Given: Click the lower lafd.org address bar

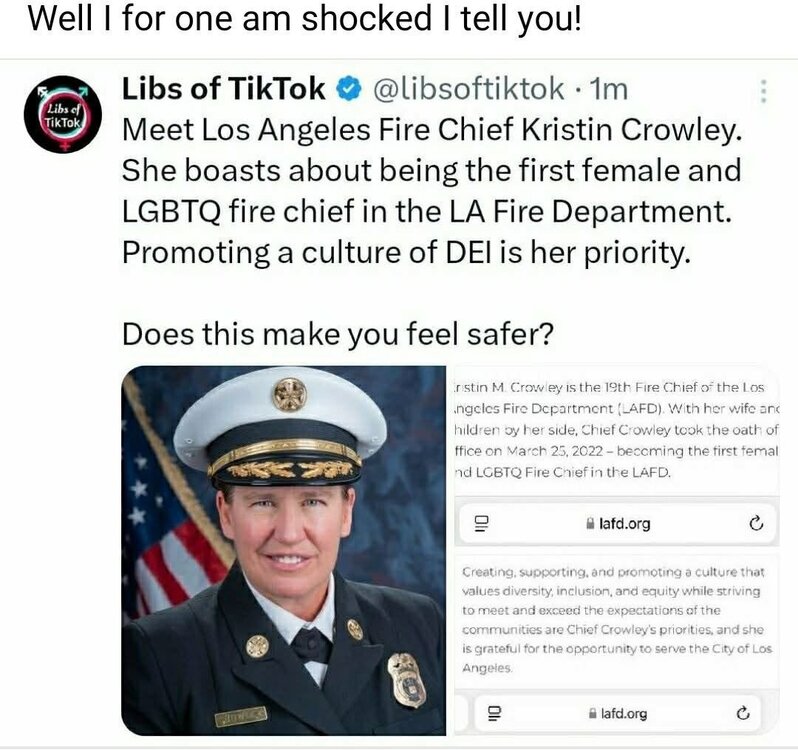Looking at the screenshot, I should 617,713.
